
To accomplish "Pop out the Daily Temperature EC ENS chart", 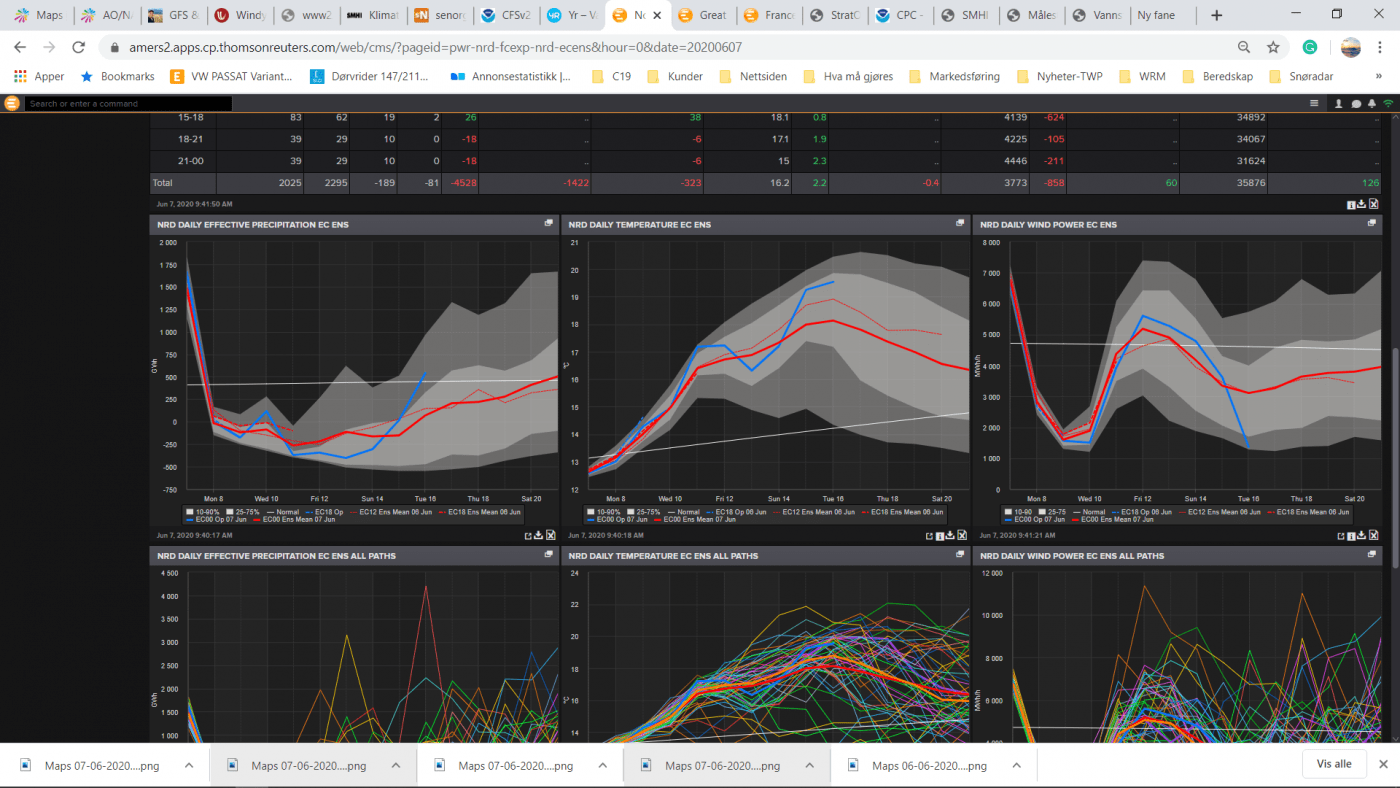I will click(961, 223).
